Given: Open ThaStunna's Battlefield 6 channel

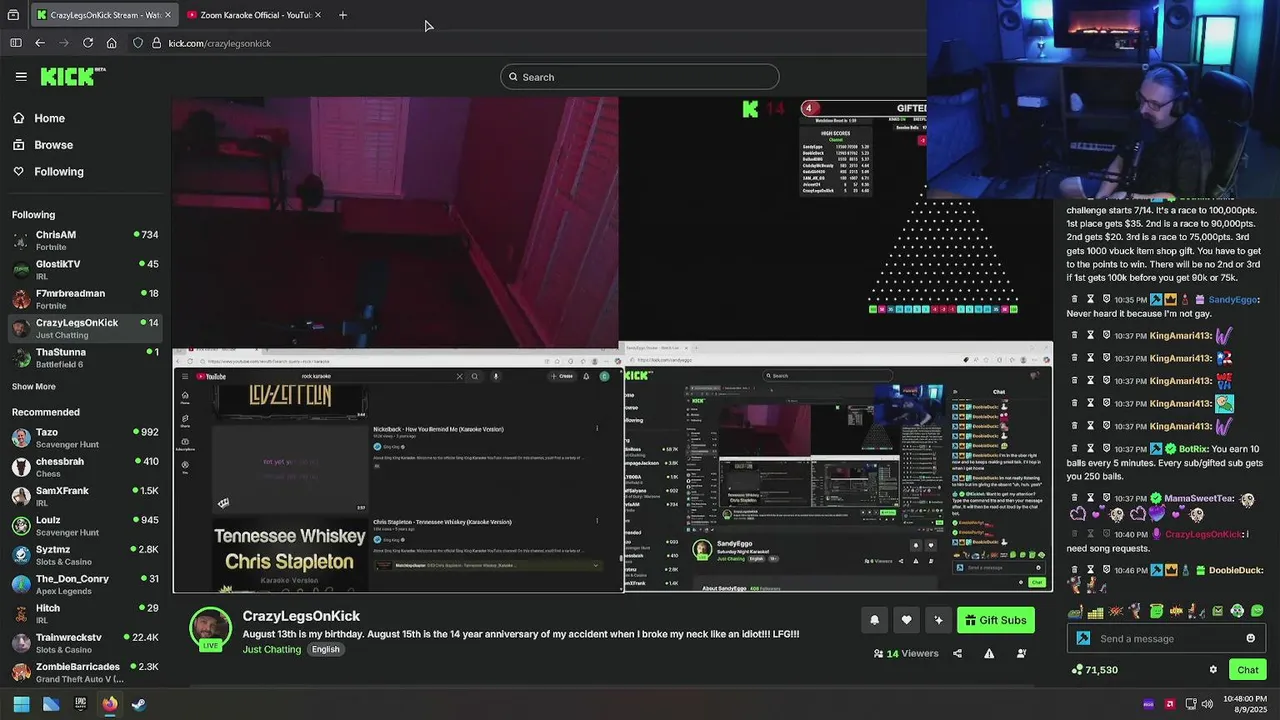Looking at the screenshot, I should pos(85,358).
